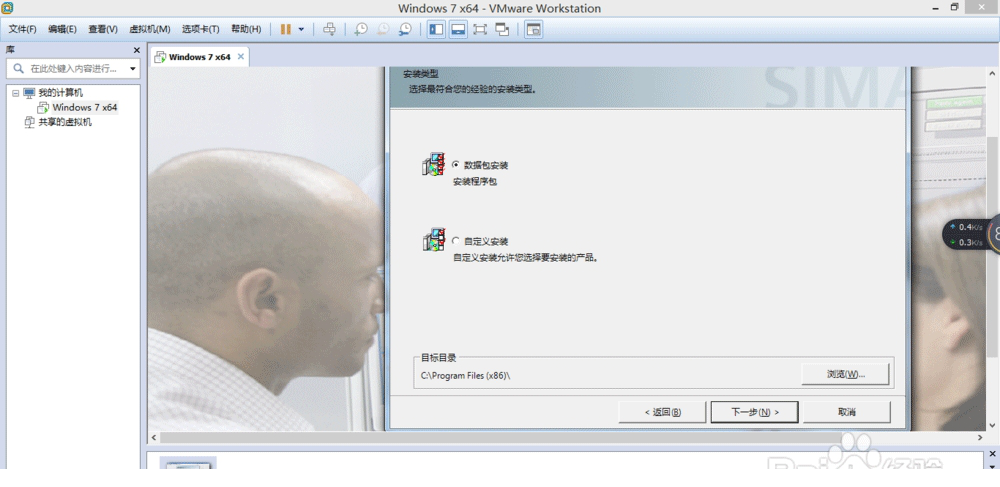This screenshot has width=1000, height=487.
Task: Open the 查看(V) menu
Action: click(103, 29)
